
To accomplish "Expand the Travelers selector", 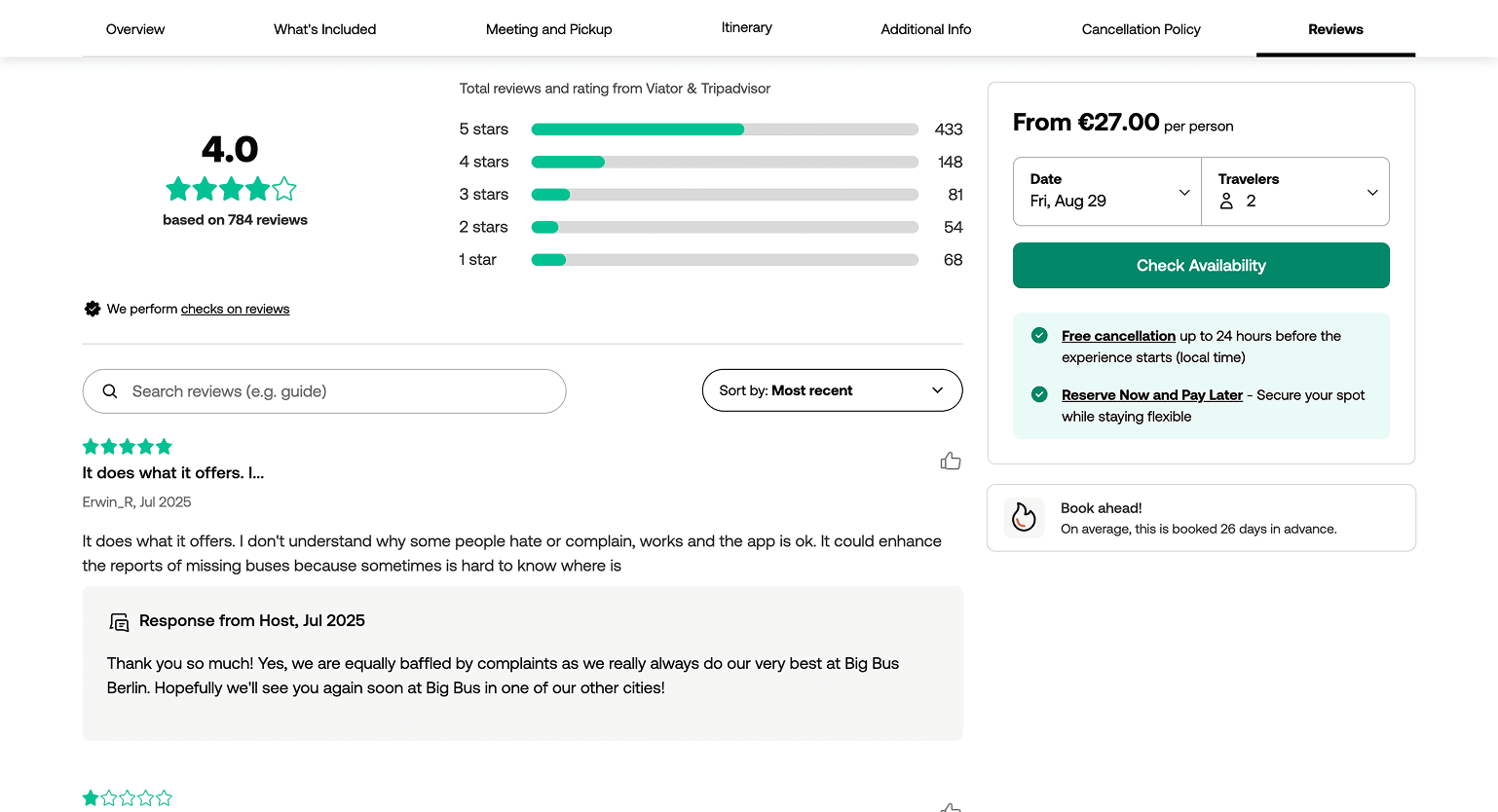I will pyautogui.click(x=1295, y=192).
